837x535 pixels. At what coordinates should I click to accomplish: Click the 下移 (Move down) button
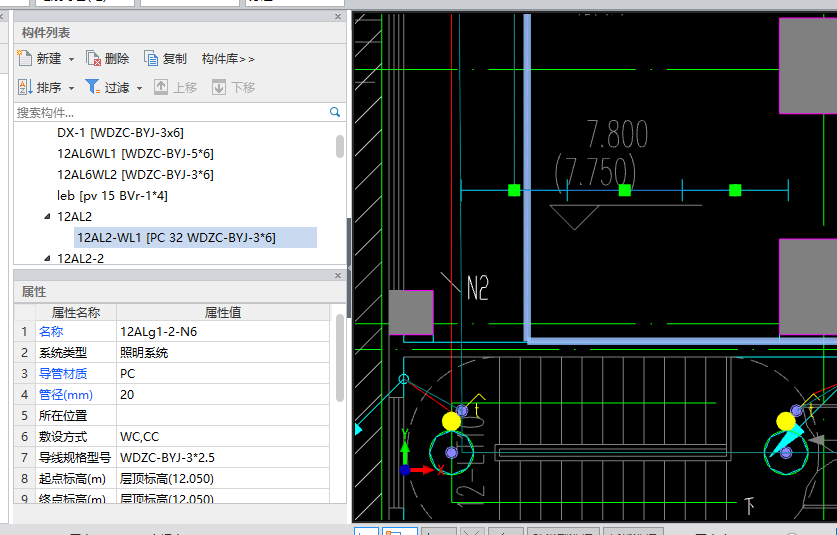[x=233, y=87]
